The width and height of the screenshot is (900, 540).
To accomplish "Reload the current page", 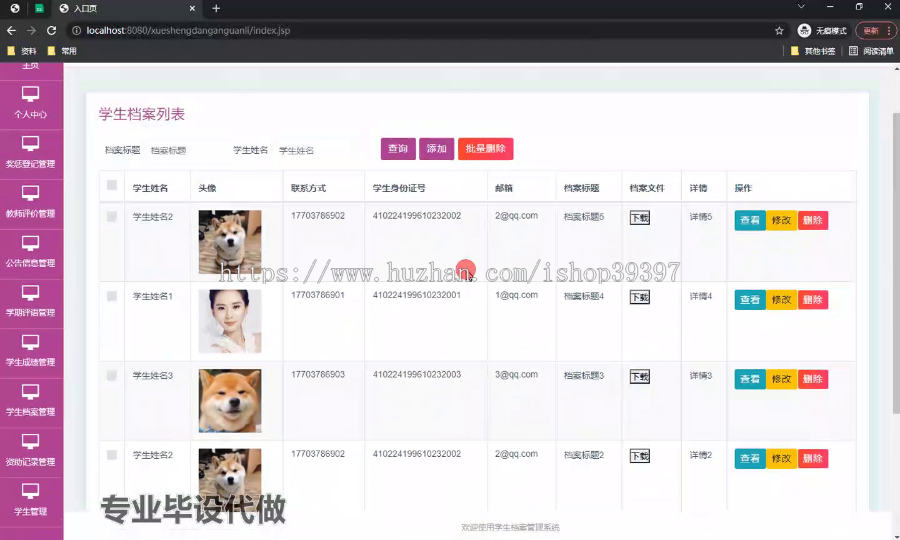I will pos(52,30).
